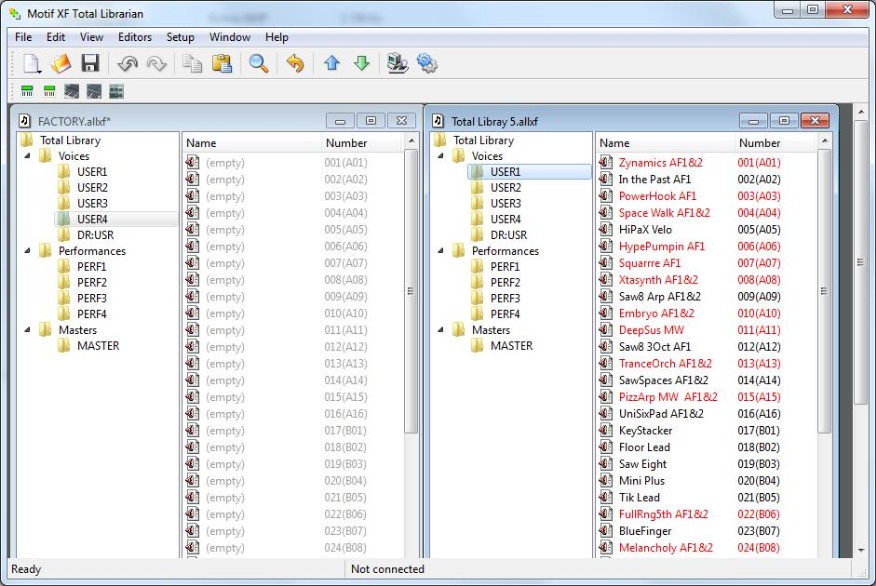Open the Help menu
Viewport: 876px width, 586px height.
(x=277, y=37)
